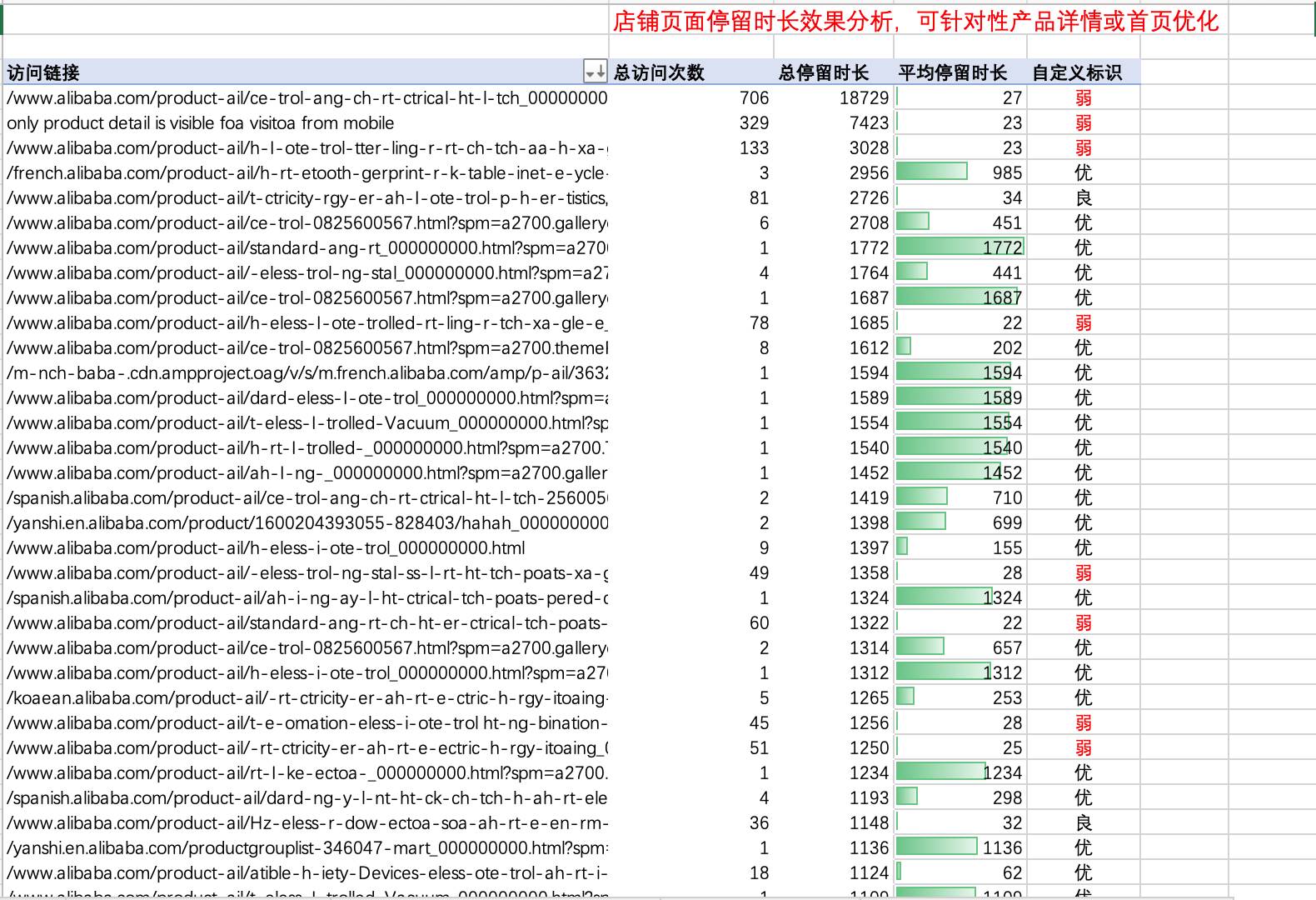Click the total stay cell 1256
This screenshot has height=900, width=1316.
(835, 722)
